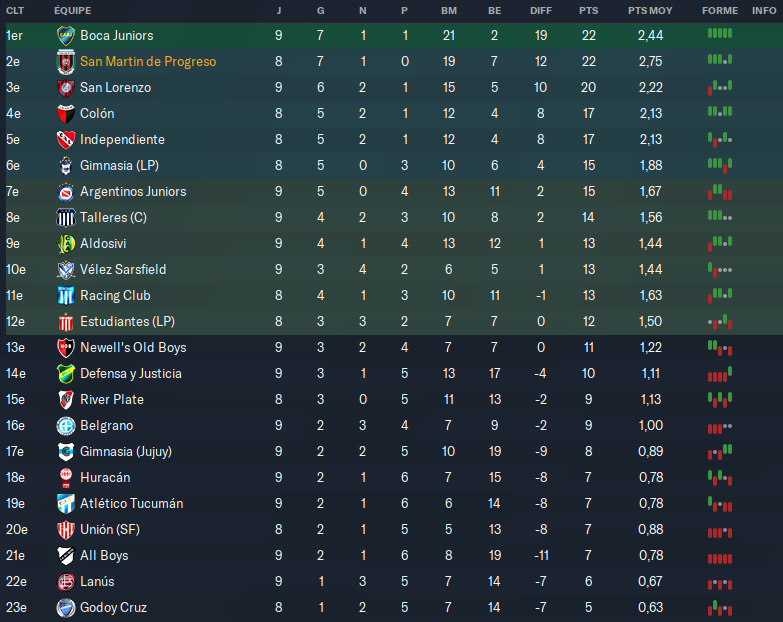
Task: Open the Talleres (C) team page
Action: [113, 217]
